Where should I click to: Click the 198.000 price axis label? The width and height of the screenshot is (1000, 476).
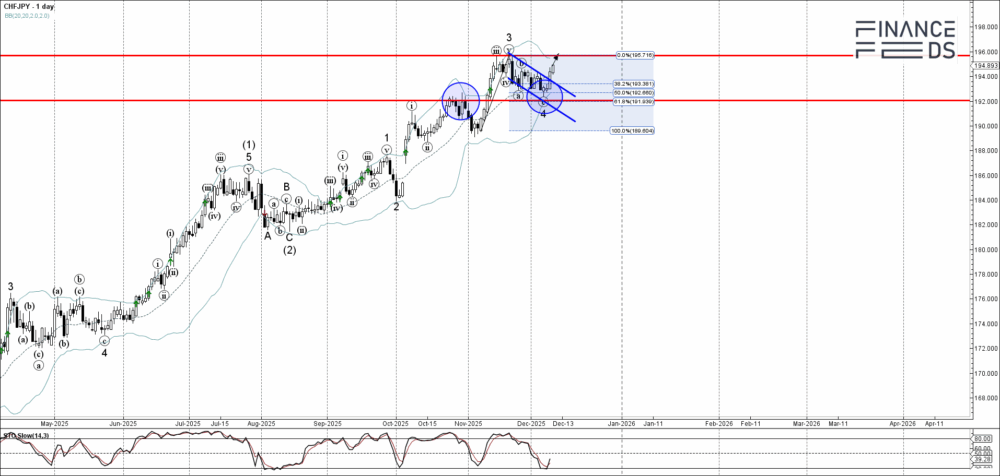coord(987,27)
